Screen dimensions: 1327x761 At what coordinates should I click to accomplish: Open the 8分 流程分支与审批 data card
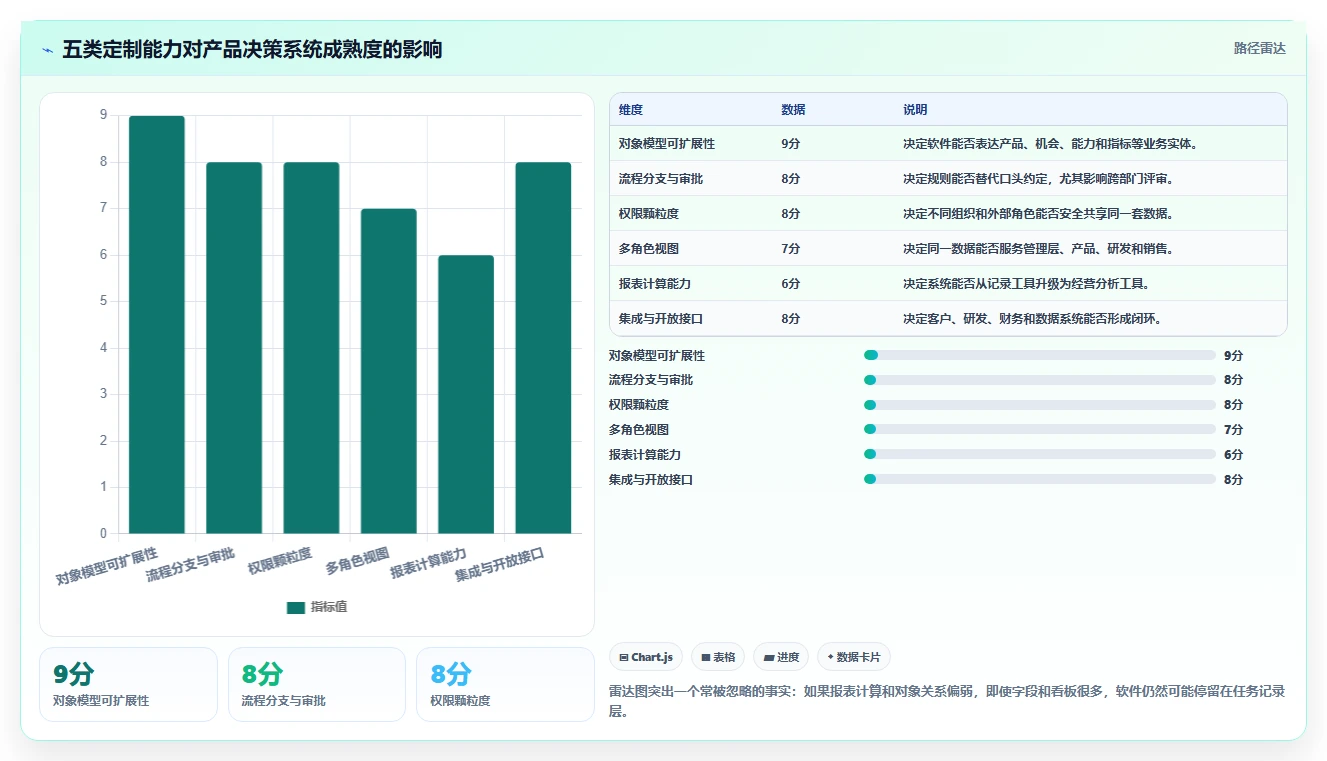(x=317, y=684)
